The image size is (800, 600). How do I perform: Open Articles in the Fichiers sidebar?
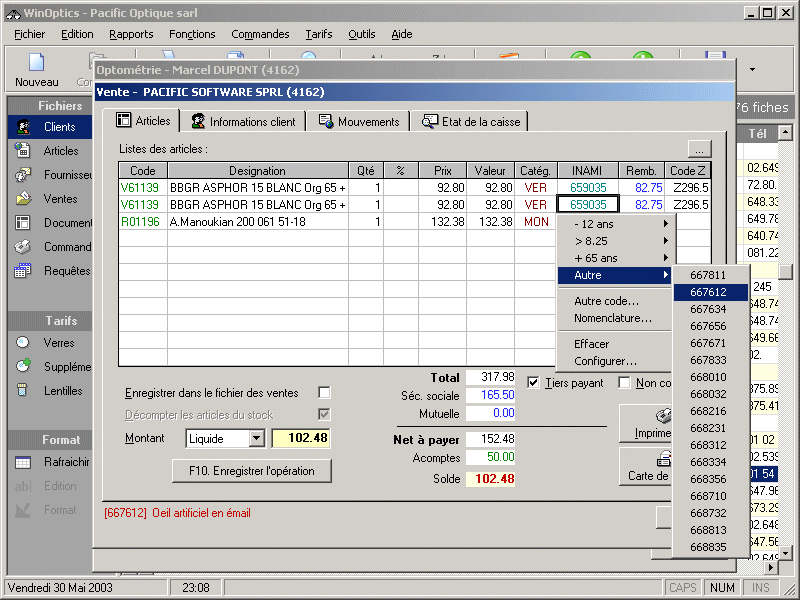pyautogui.click(x=60, y=151)
